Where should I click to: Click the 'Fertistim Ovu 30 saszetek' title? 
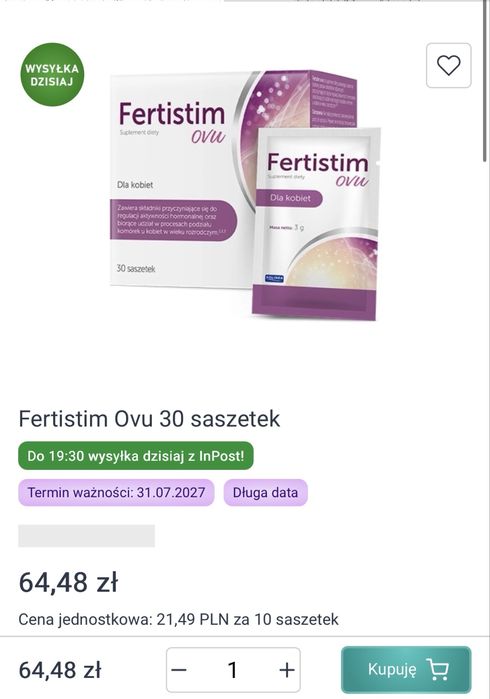[149, 419]
